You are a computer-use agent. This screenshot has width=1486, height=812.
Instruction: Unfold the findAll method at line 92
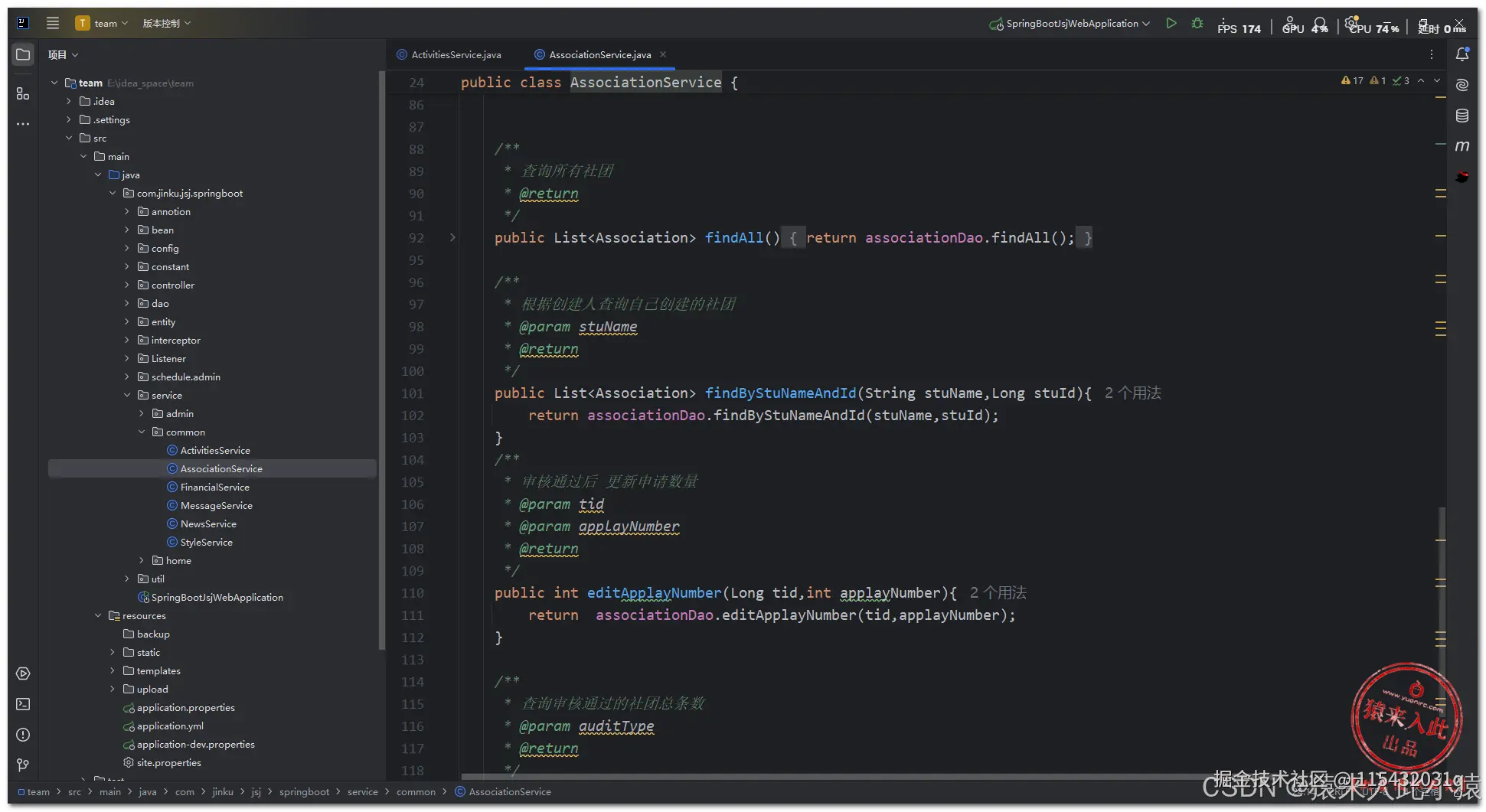pos(452,237)
